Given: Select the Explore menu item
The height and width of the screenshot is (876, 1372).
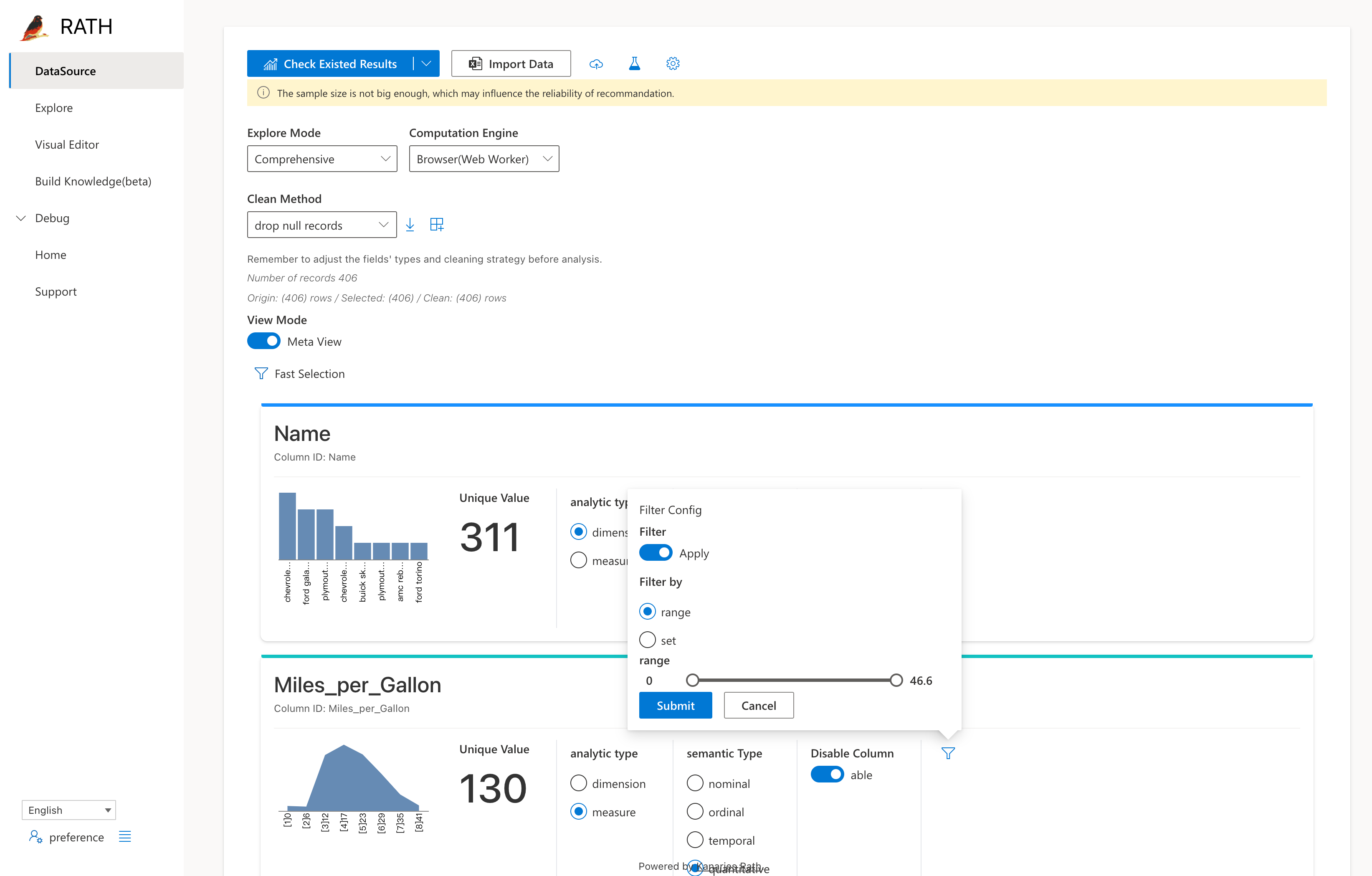Looking at the screenshot, I should point(54,107).
